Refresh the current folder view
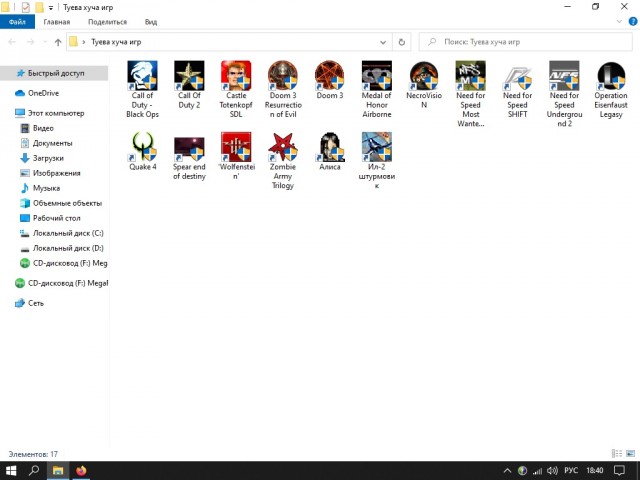 click(x=402, y=42)
